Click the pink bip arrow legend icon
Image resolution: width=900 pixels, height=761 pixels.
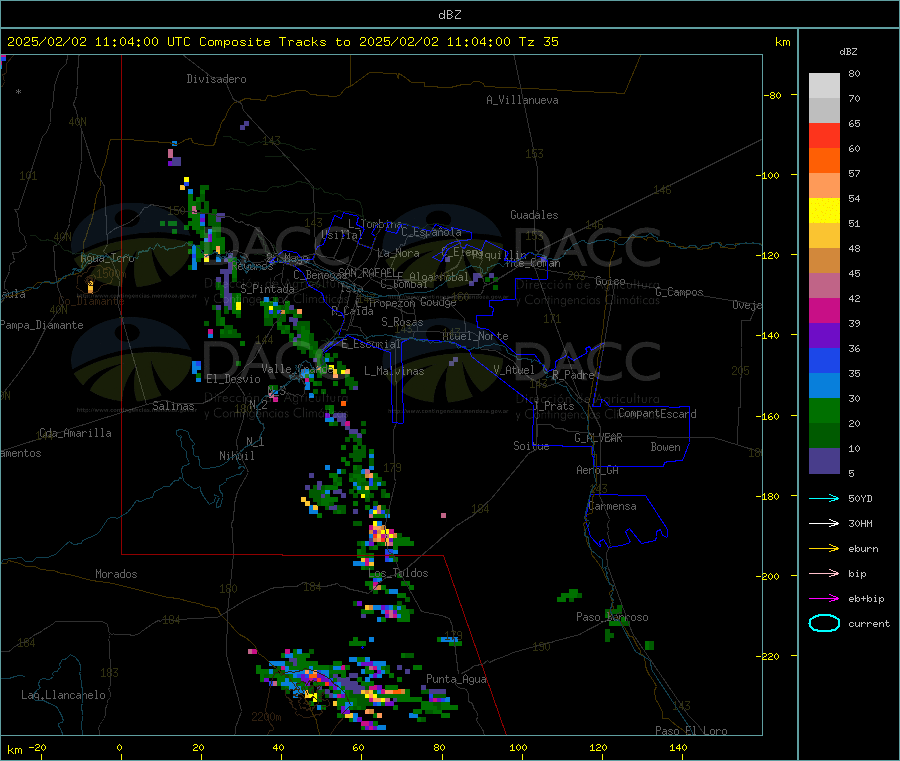pos(824,573)
